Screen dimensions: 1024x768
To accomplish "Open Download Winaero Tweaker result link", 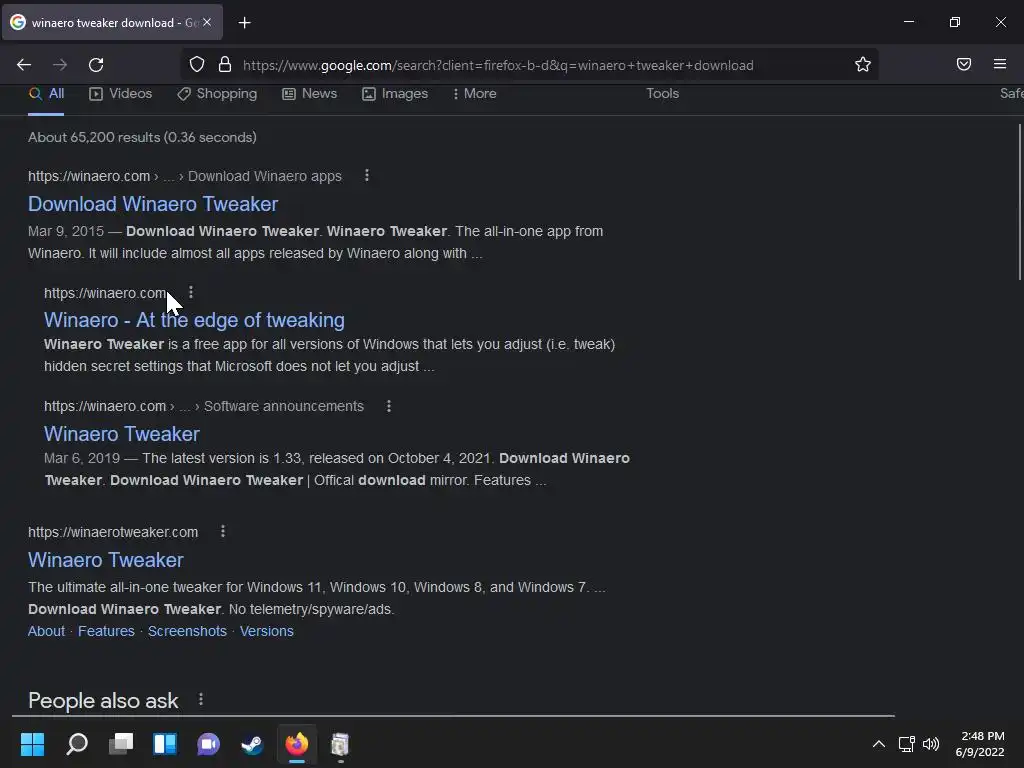I will pyautogui.click(x=153, y=204).
